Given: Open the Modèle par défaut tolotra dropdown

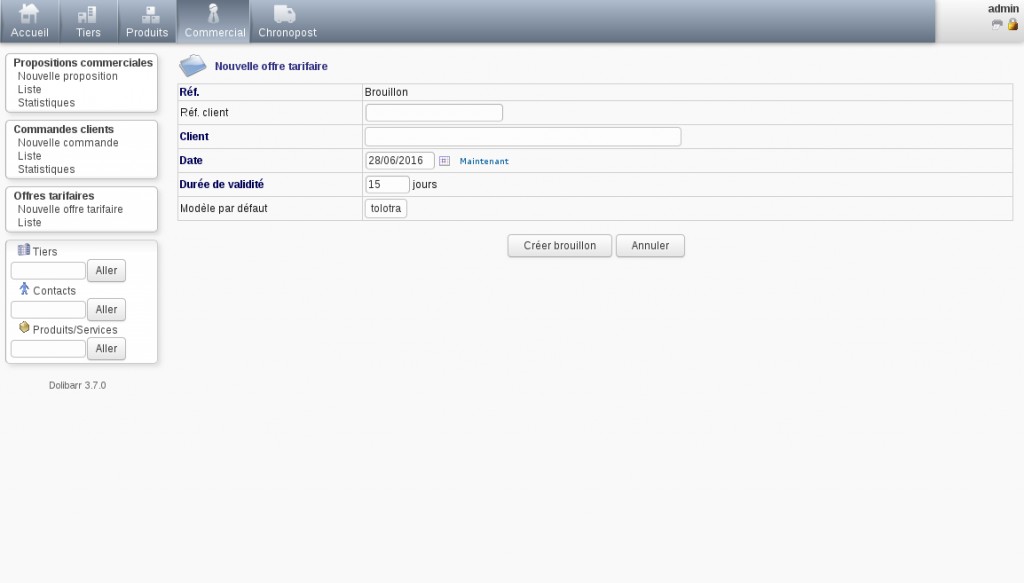Looking at the screenshot, I should coord(386,208).
